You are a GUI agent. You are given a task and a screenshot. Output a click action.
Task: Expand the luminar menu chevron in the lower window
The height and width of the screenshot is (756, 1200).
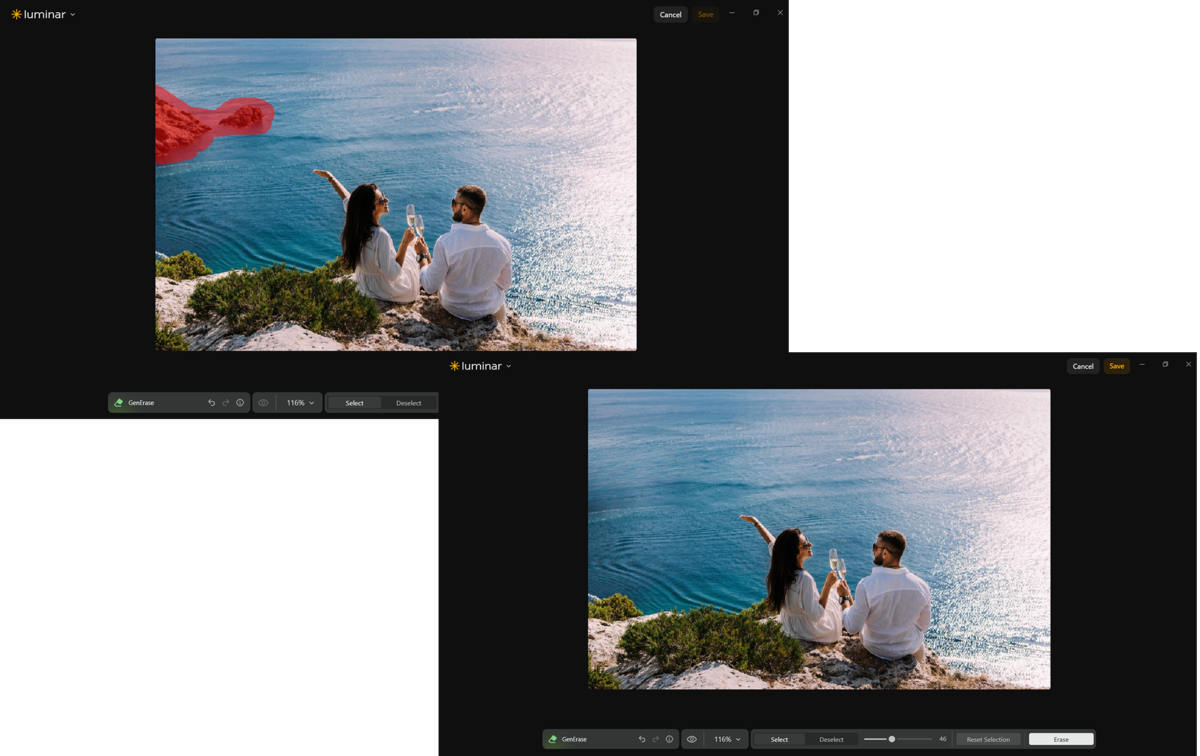(508, 366)
